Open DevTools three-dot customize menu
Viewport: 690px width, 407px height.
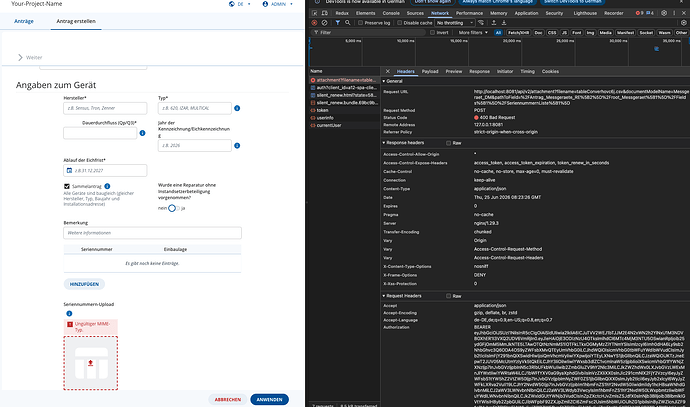point(674,13)
